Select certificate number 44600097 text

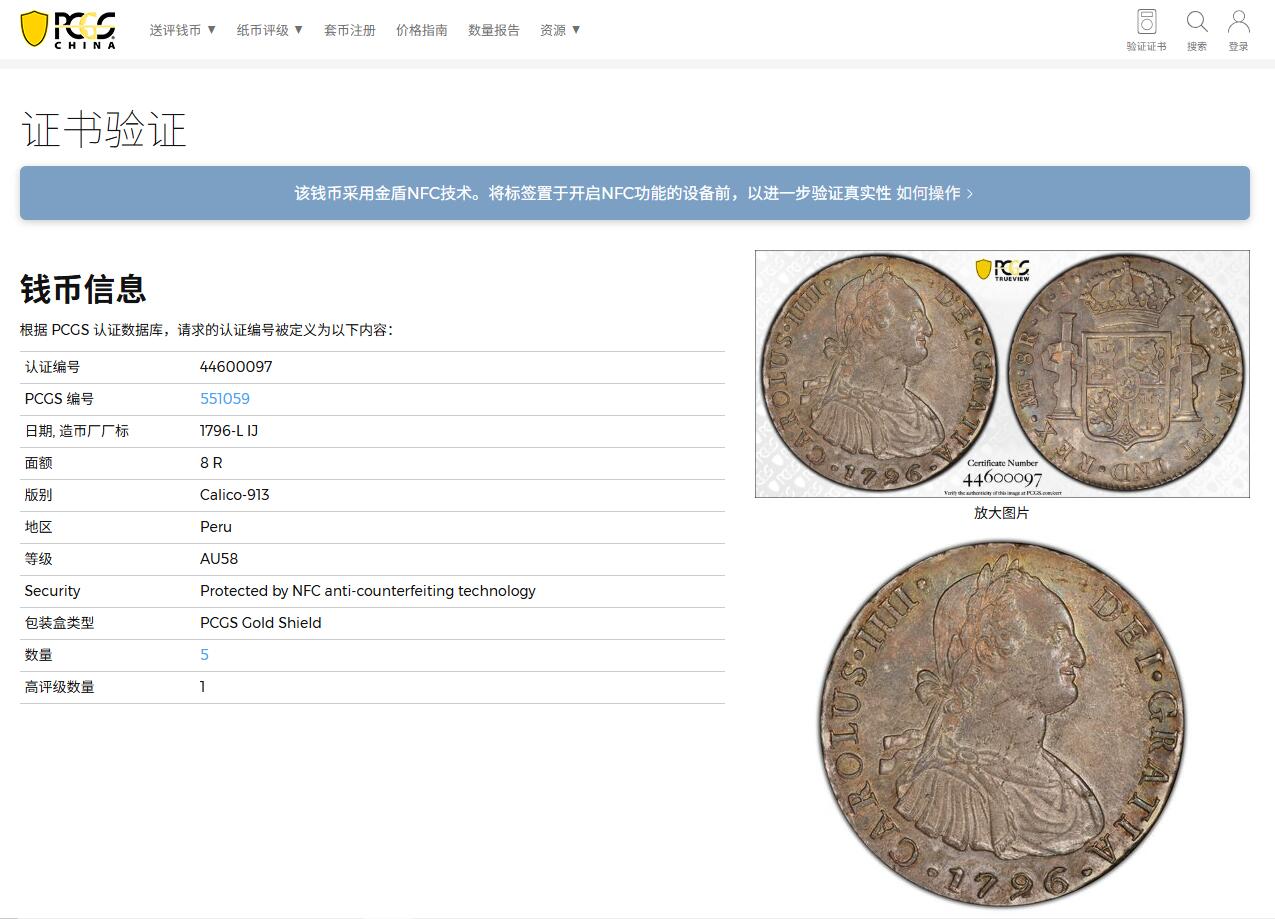[x=236, y=367]
